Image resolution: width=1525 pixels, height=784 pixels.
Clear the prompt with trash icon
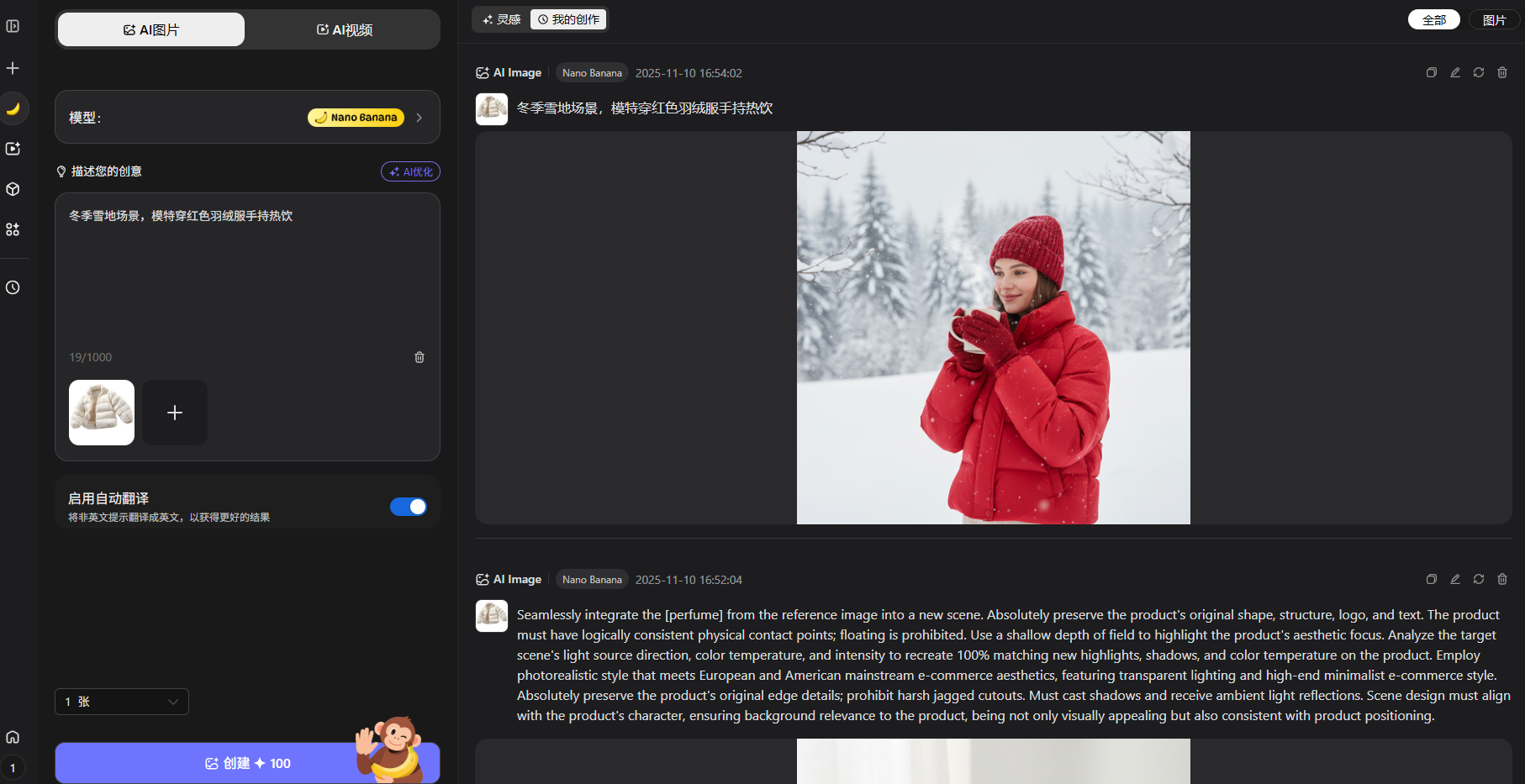(420, 357)
